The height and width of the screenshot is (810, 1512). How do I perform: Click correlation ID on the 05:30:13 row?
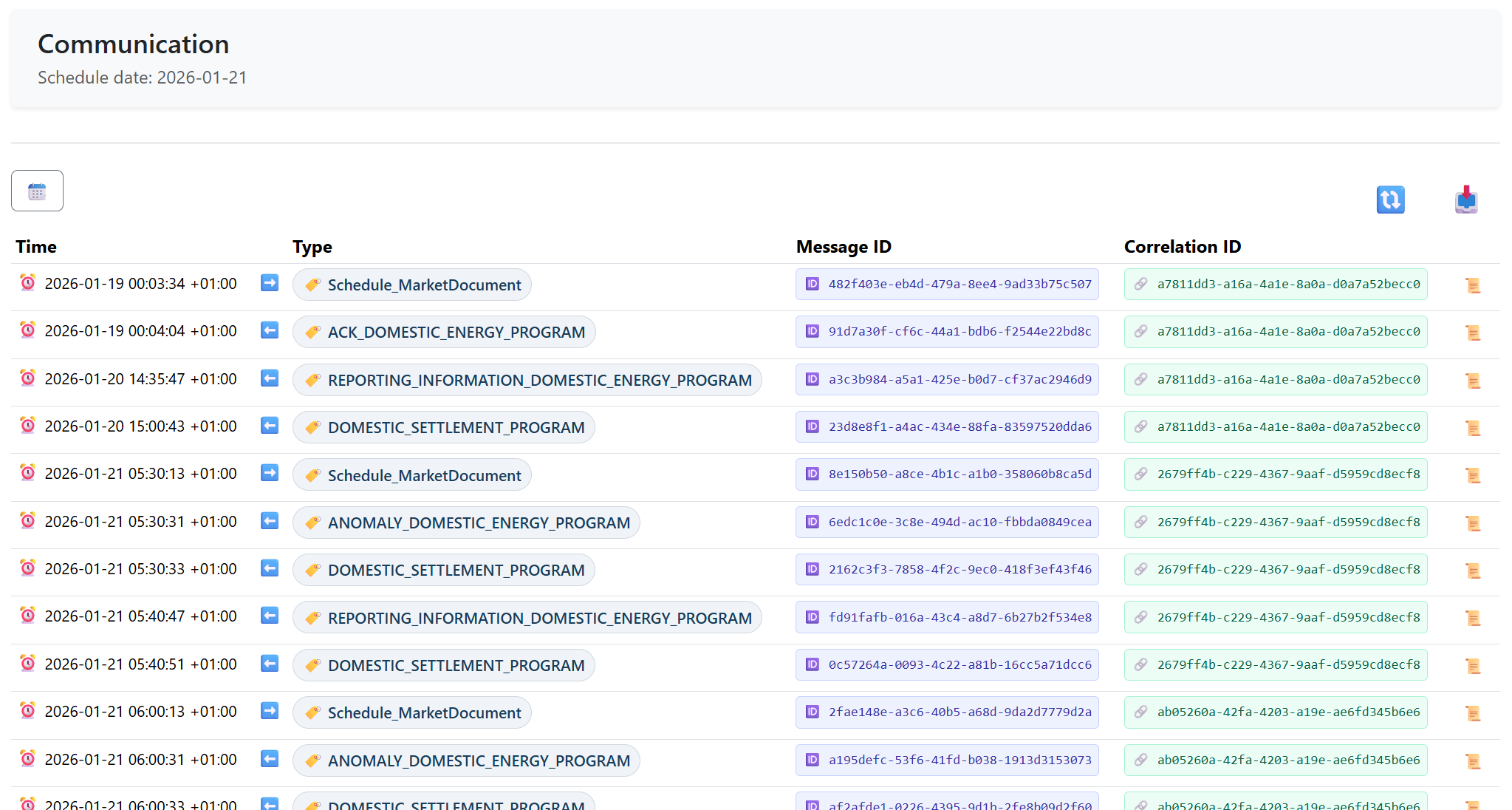click(1276, 474)
